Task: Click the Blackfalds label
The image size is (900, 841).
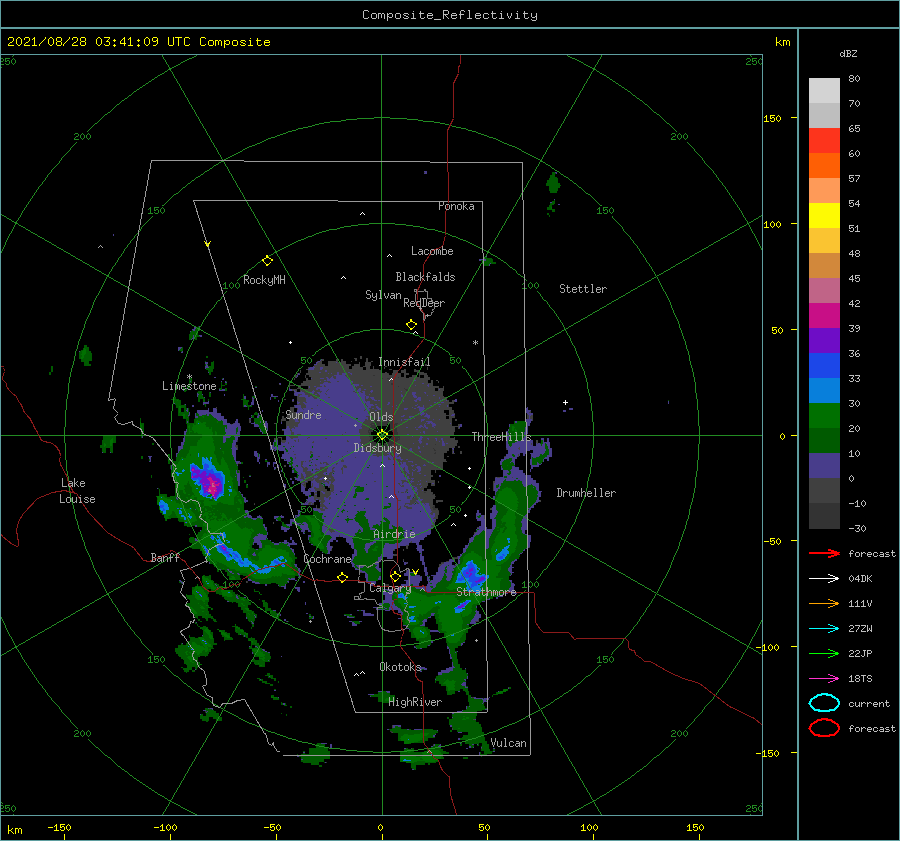Action: (425, 277)
